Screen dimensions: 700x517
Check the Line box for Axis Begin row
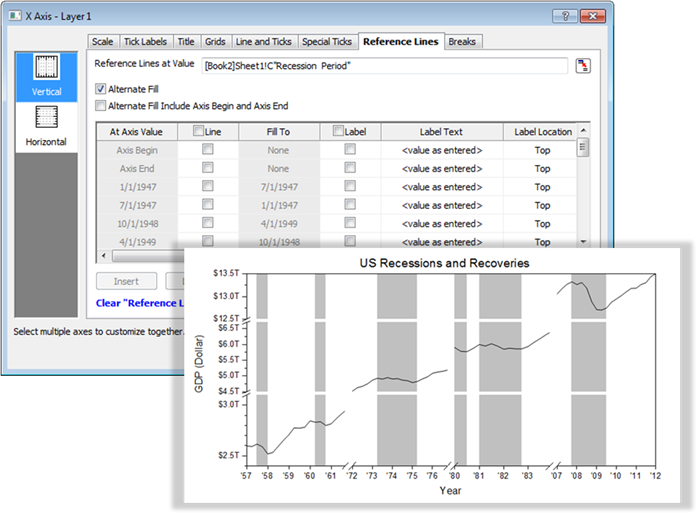(x=207, y=150)
